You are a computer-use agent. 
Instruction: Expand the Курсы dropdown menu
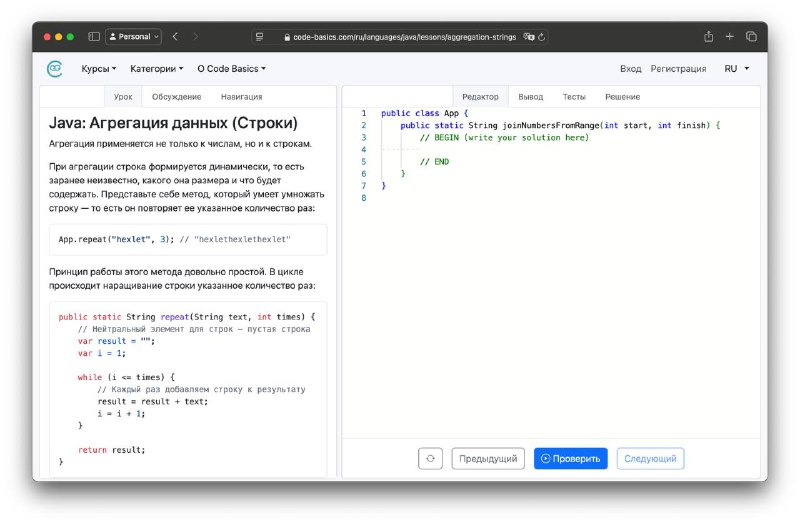[99, 68]
